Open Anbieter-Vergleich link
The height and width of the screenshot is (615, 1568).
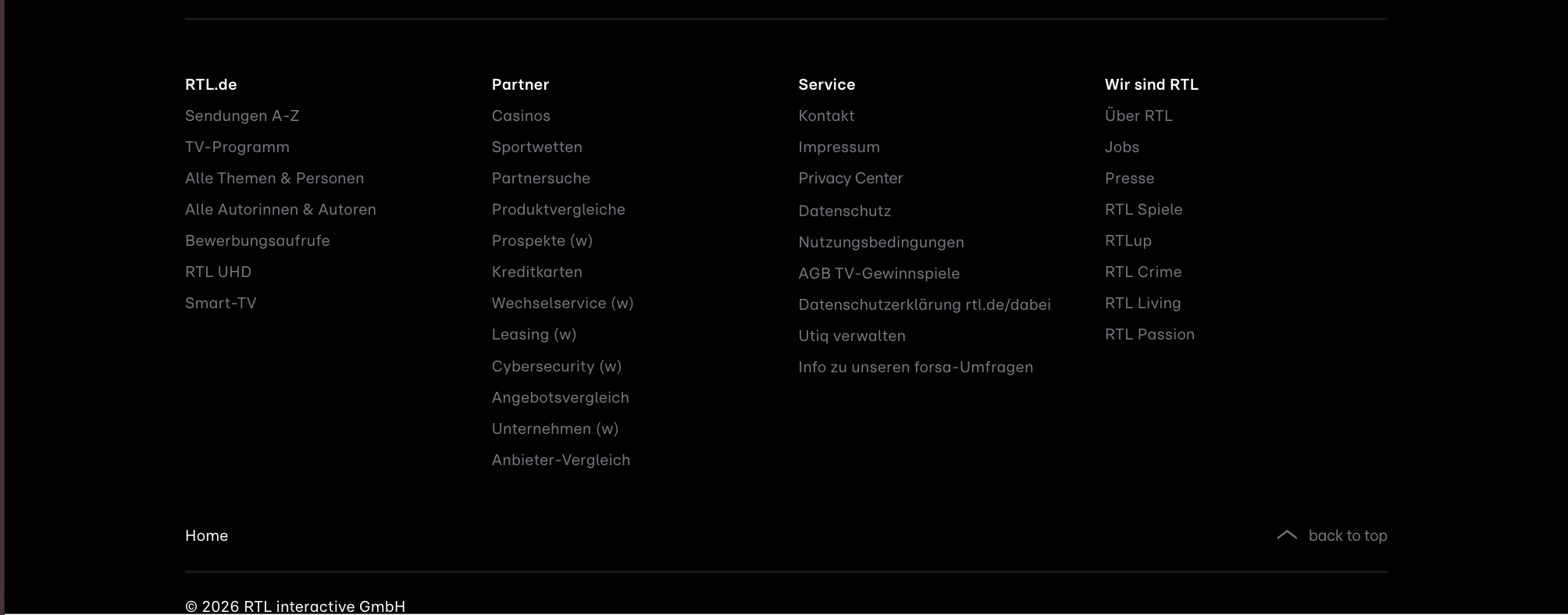click(561, 460)
